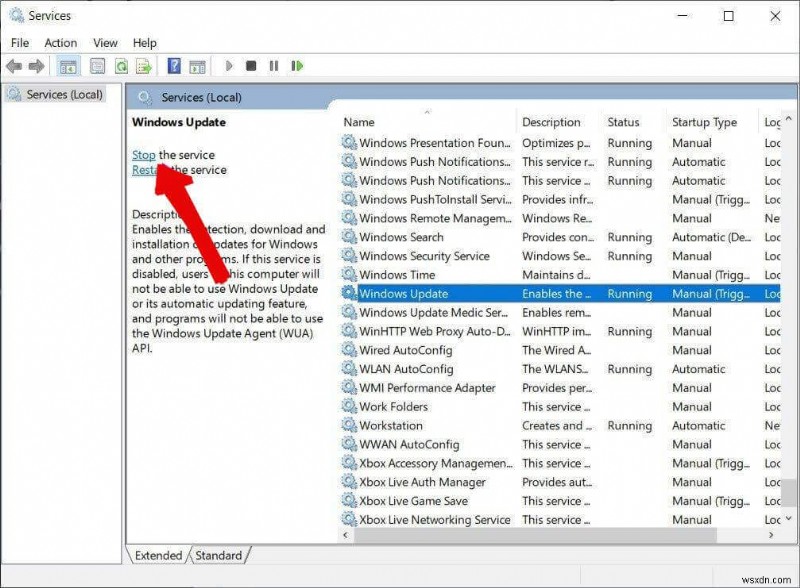Click the Start Service toolbar icon

[229, 66]
